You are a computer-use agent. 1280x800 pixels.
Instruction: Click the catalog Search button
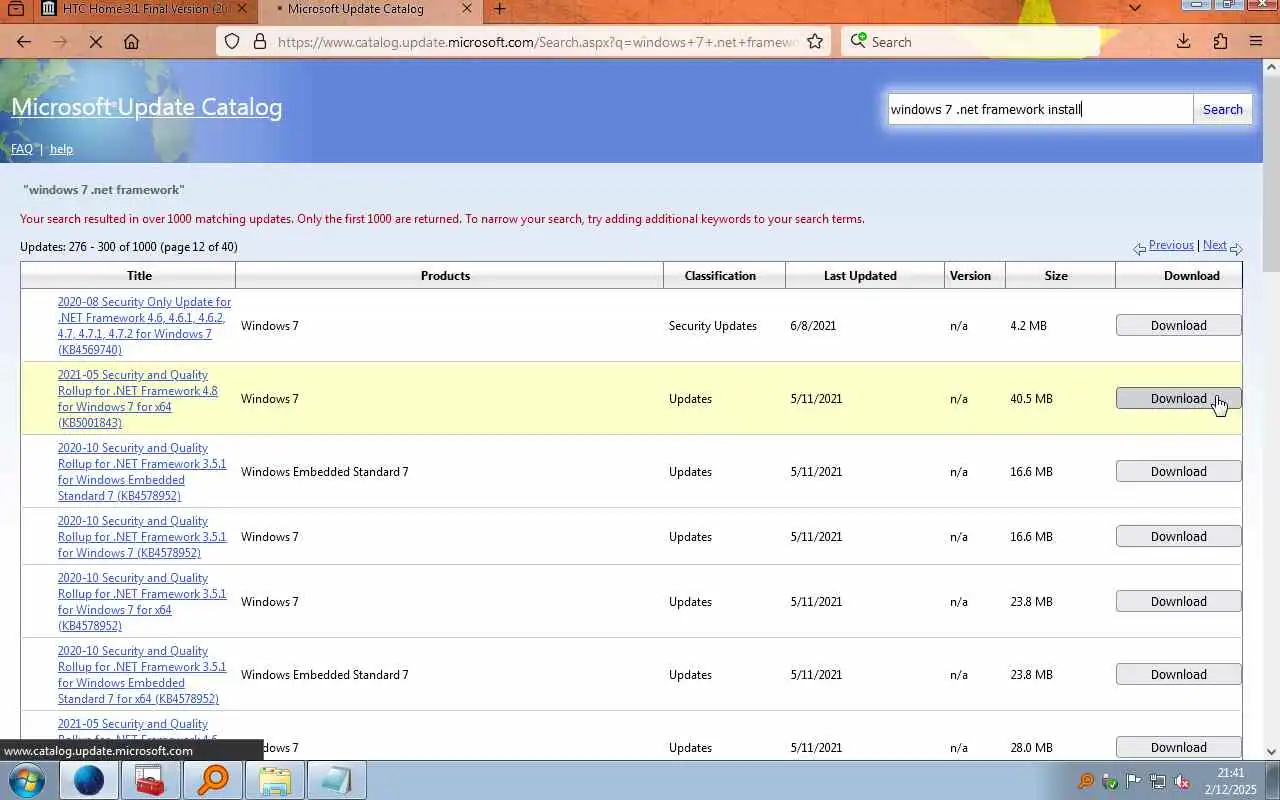pyautogui.click(x=1222, y=109)
